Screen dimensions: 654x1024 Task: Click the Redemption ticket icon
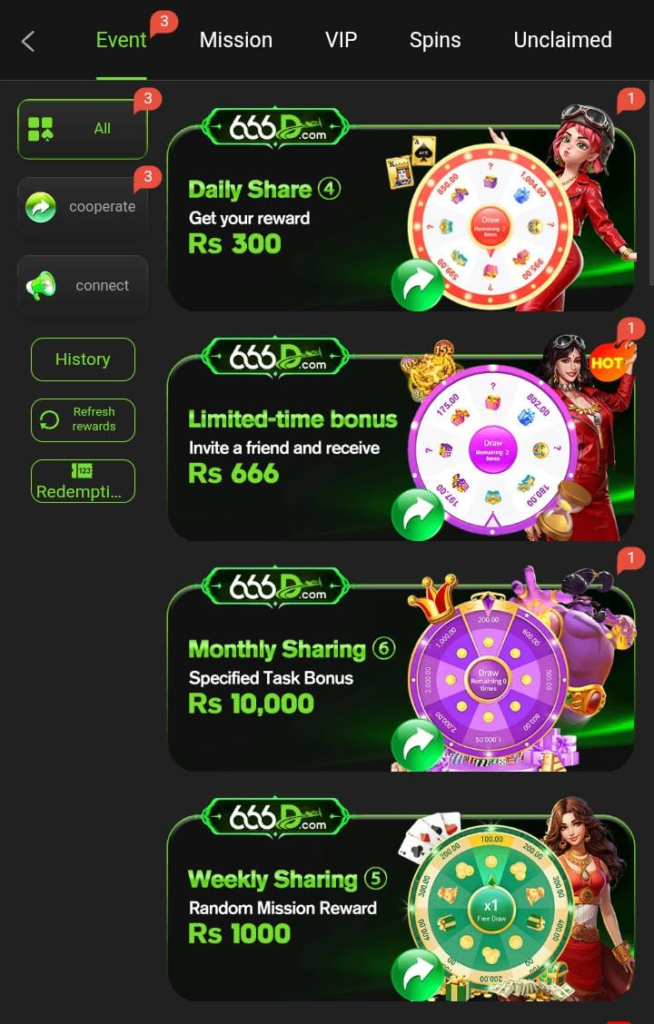point(82,471)
